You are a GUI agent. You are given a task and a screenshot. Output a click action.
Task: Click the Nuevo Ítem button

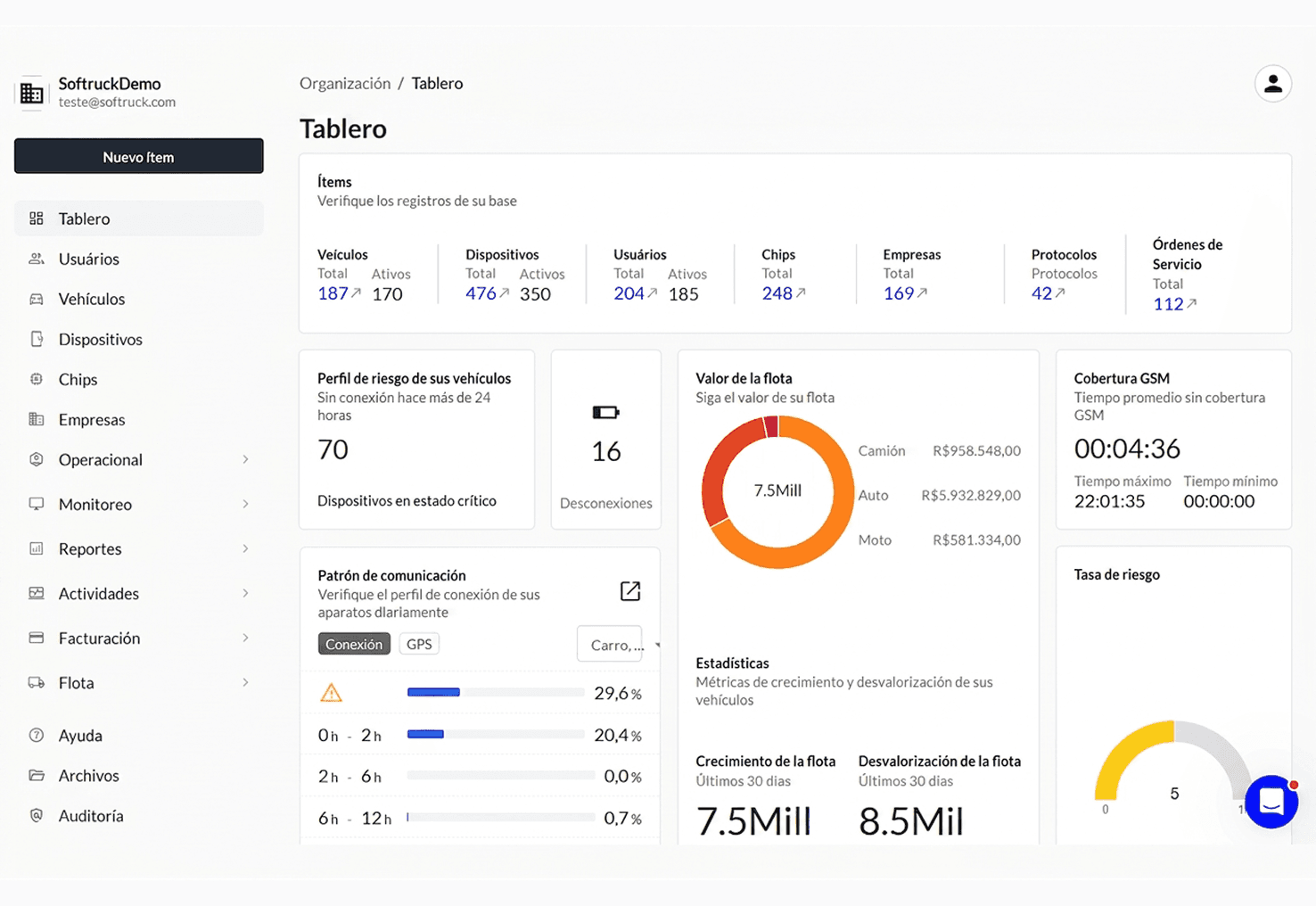139,156
